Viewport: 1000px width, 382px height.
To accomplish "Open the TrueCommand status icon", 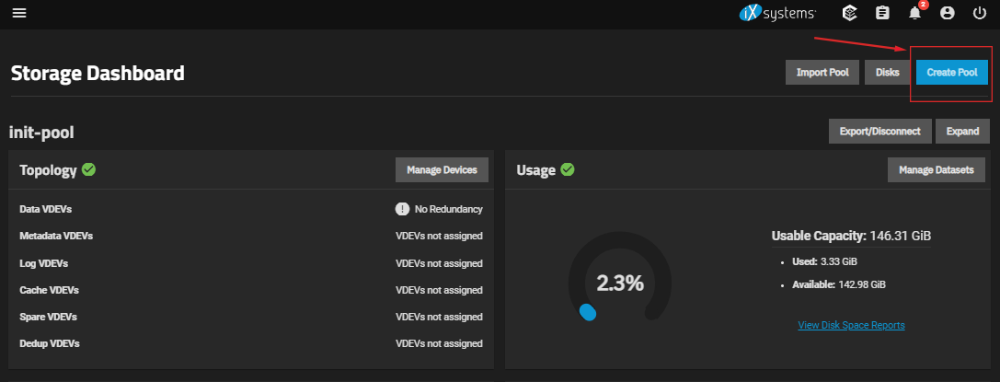I will pos(849,13).
